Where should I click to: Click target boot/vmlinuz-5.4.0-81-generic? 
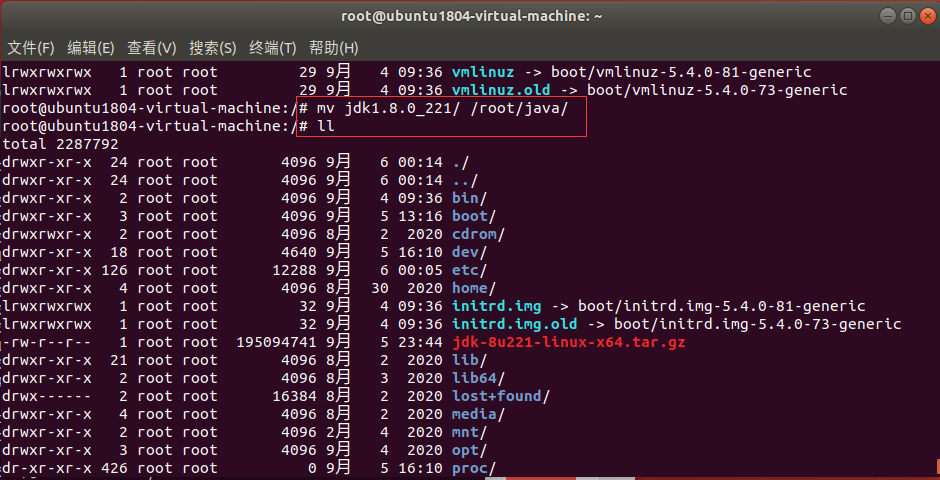pyautogui.click(x=681, y=73)
